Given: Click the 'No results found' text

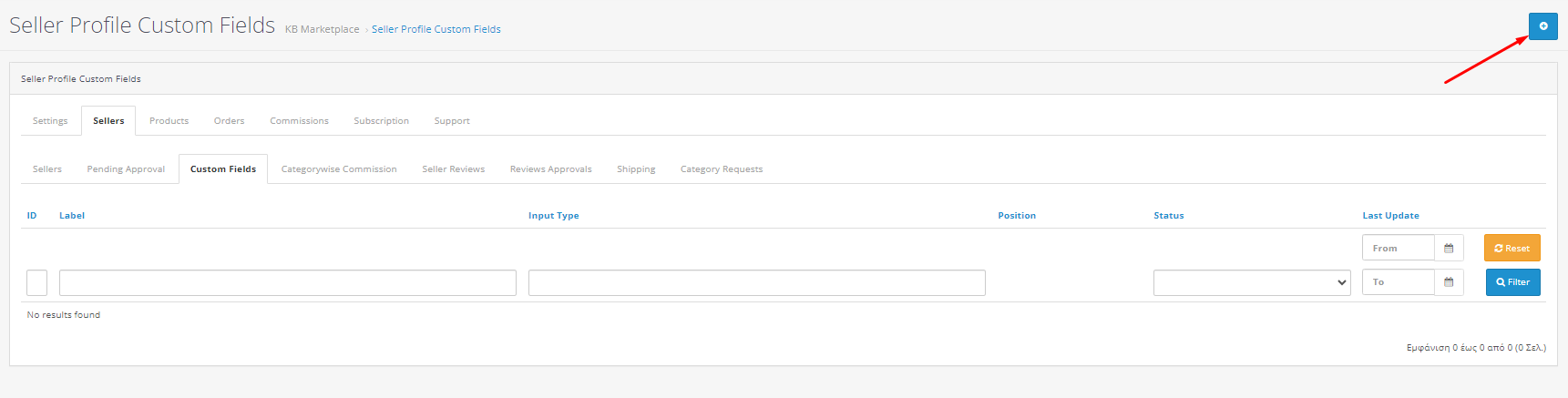Looking at the screenshot, I should pyautogui.click(x=64, y=315).
